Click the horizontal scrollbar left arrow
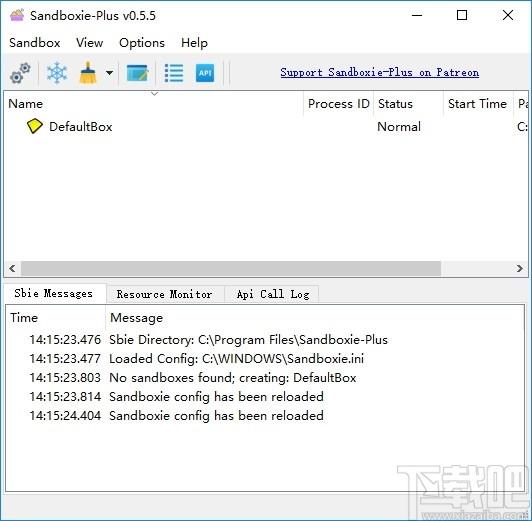The width and height of the screenshot is (532, 521). pyautogui.click(x=12, y=269)
